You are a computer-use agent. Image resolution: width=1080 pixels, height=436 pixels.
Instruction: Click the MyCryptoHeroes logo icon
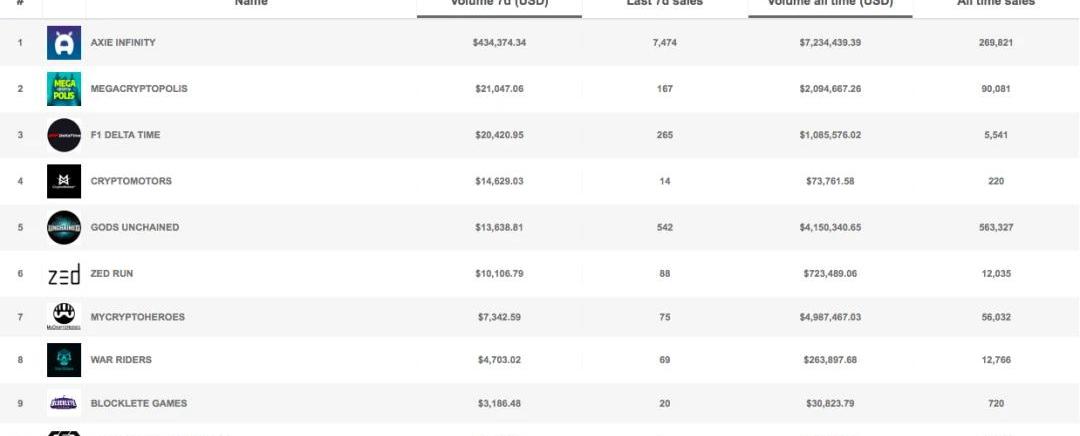(x=64, y=317)
